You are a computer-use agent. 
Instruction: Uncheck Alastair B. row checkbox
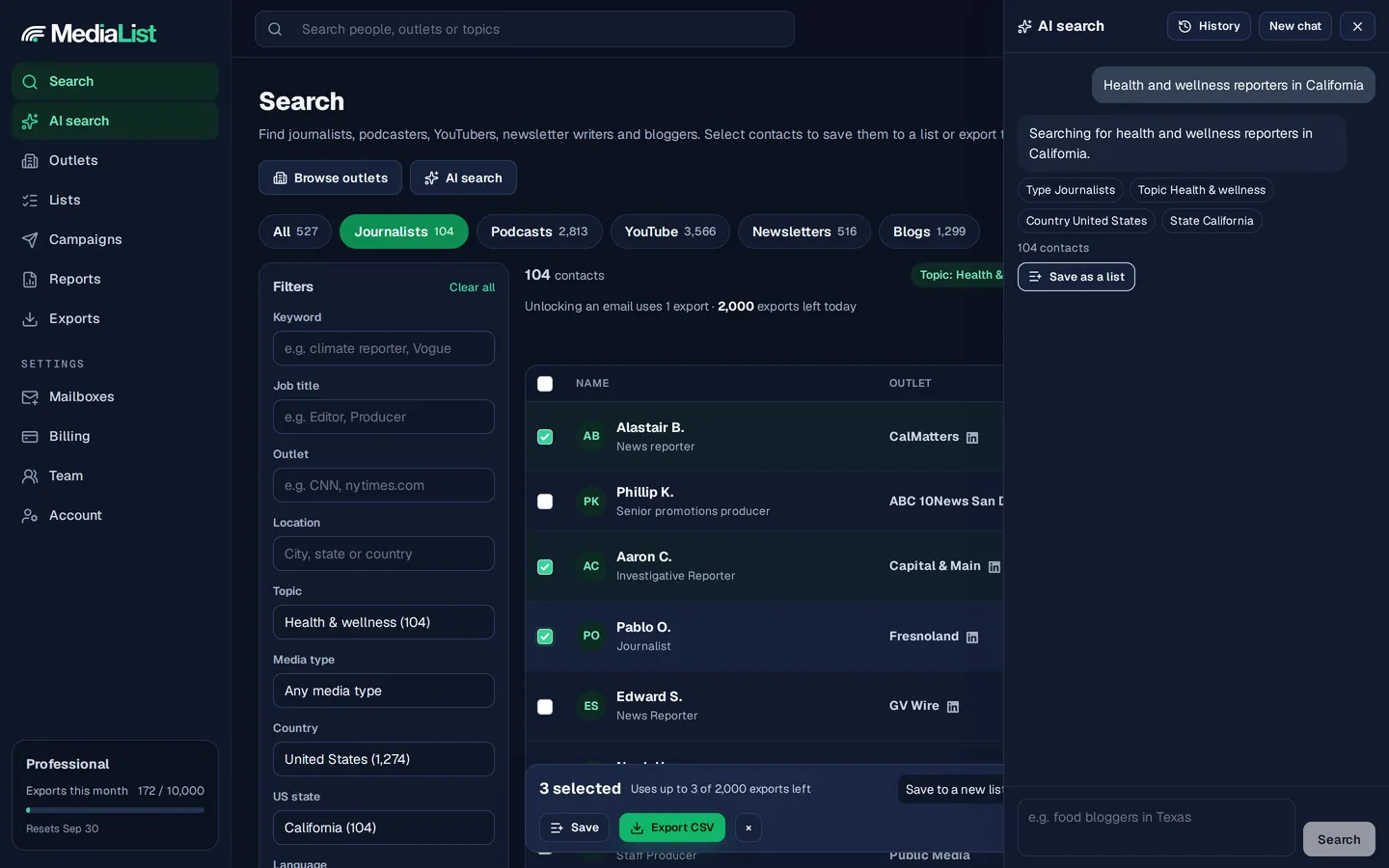(545, 437)
